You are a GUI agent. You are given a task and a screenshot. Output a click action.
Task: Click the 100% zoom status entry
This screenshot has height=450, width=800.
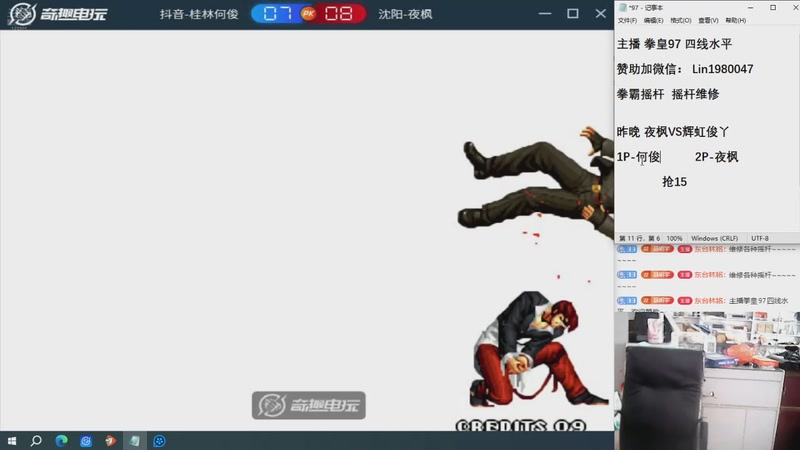[x=674, y=238]
